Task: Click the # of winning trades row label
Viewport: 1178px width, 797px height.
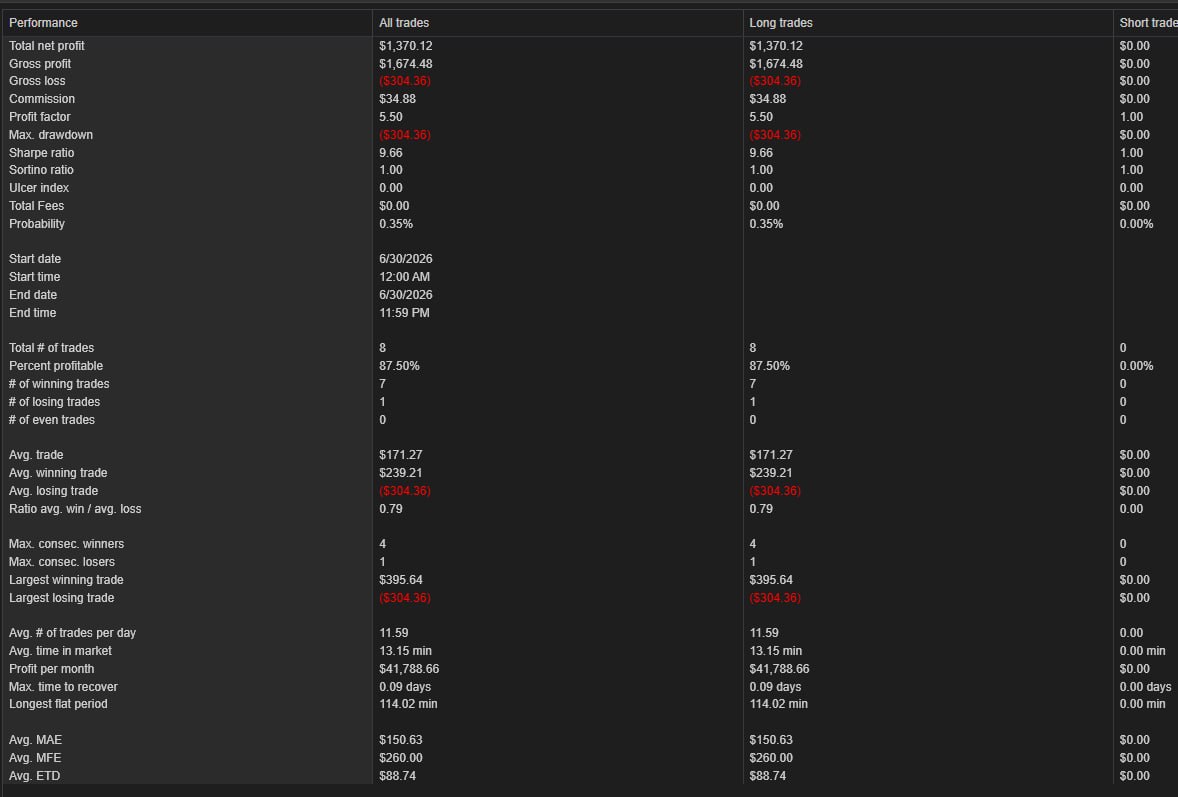Action: [x=59, y=384]
